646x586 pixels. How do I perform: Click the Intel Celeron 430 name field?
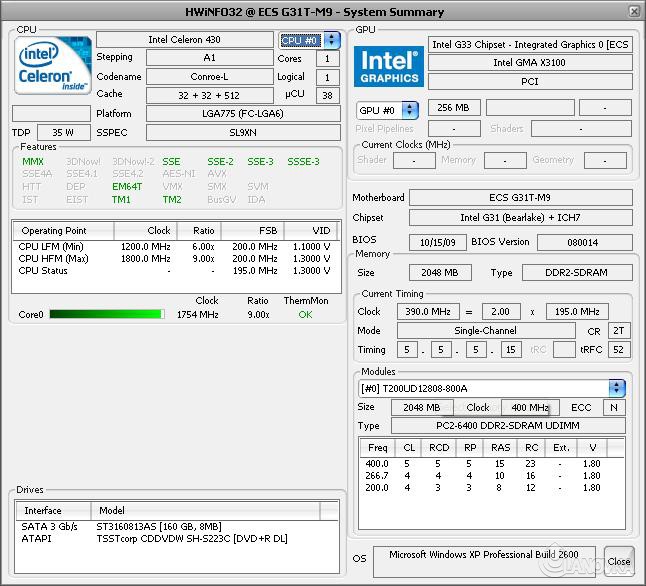pyautogui.click(x=184, y=40)
